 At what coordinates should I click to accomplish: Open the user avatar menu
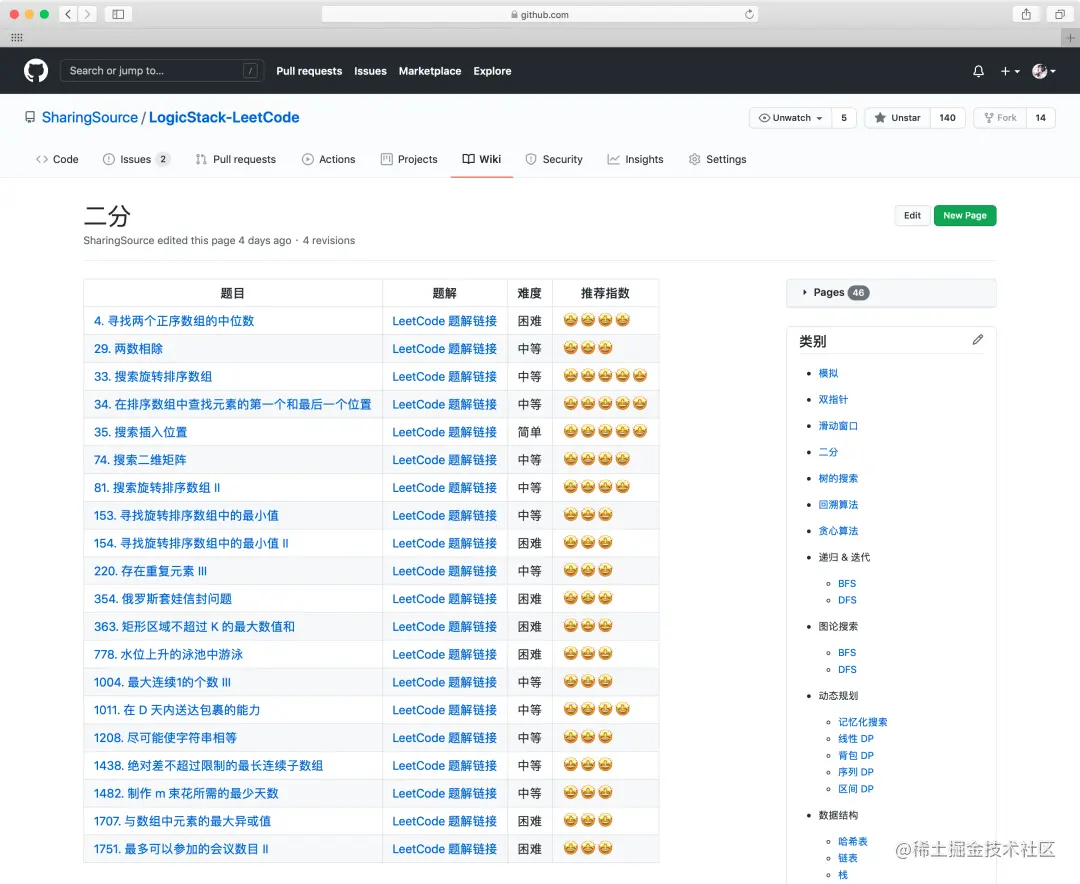pyautogui.click(x=1043, y=71)
